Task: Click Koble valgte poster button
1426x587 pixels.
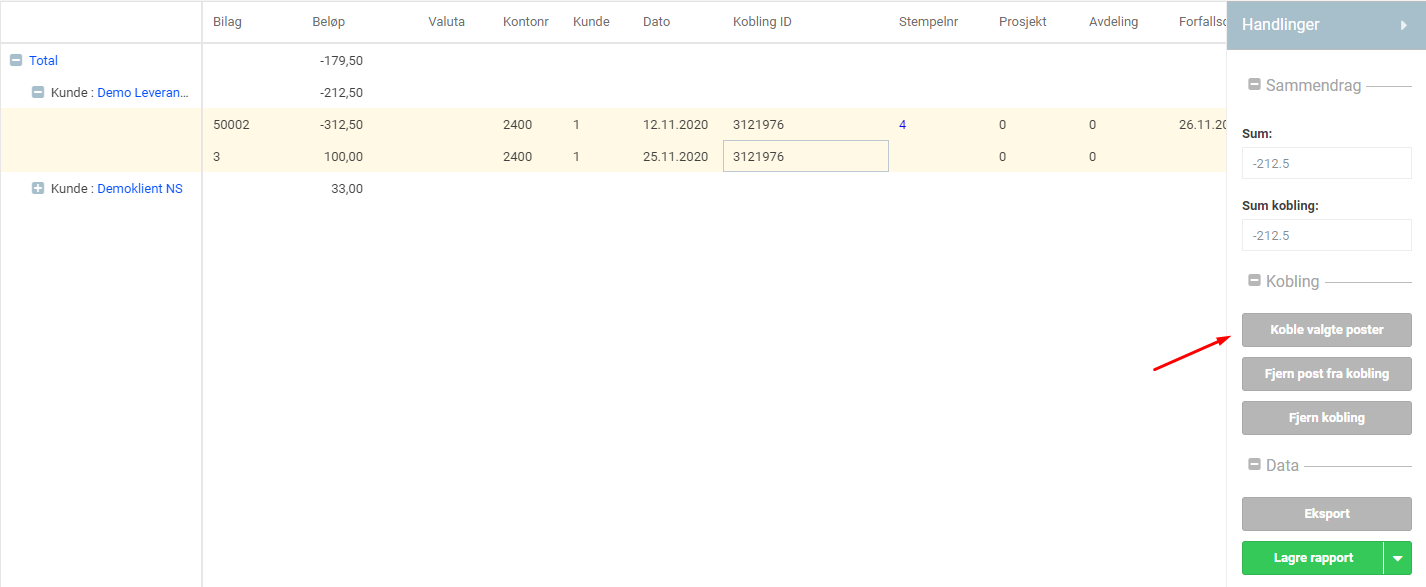Action: (x=1326, y=330)
